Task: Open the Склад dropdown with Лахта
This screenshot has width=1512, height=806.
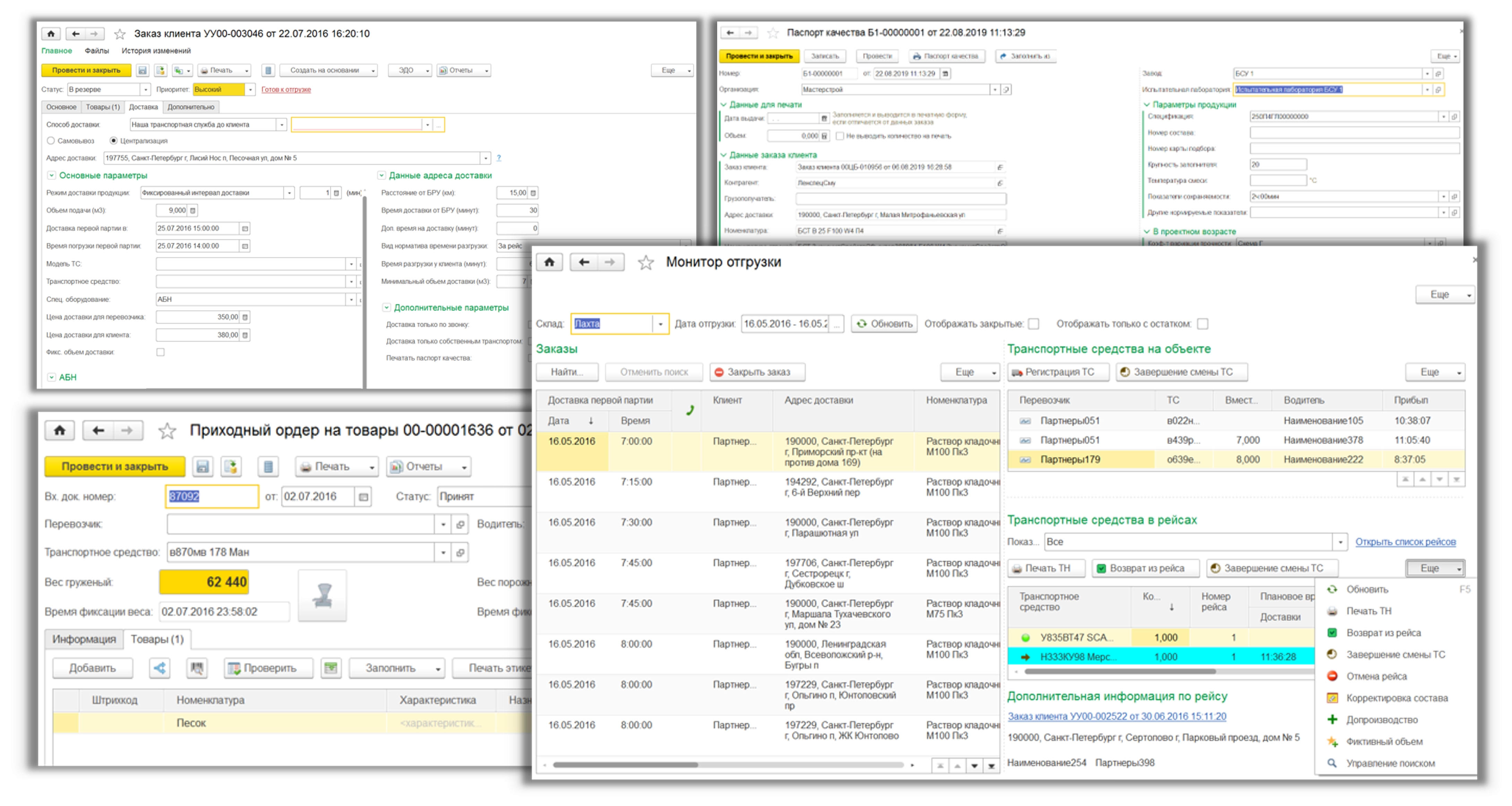Action: pos(660,324)
